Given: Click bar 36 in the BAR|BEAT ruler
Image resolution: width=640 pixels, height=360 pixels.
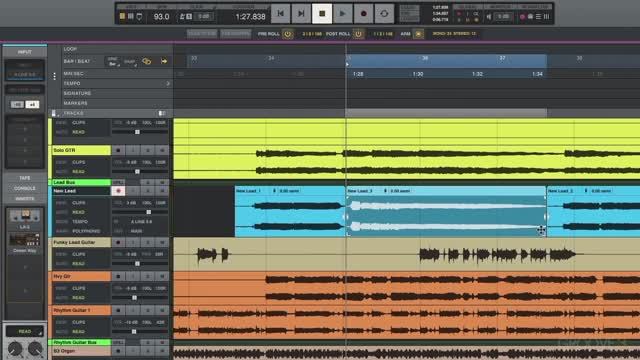Looking at the screenshot, I should [425, 58].
